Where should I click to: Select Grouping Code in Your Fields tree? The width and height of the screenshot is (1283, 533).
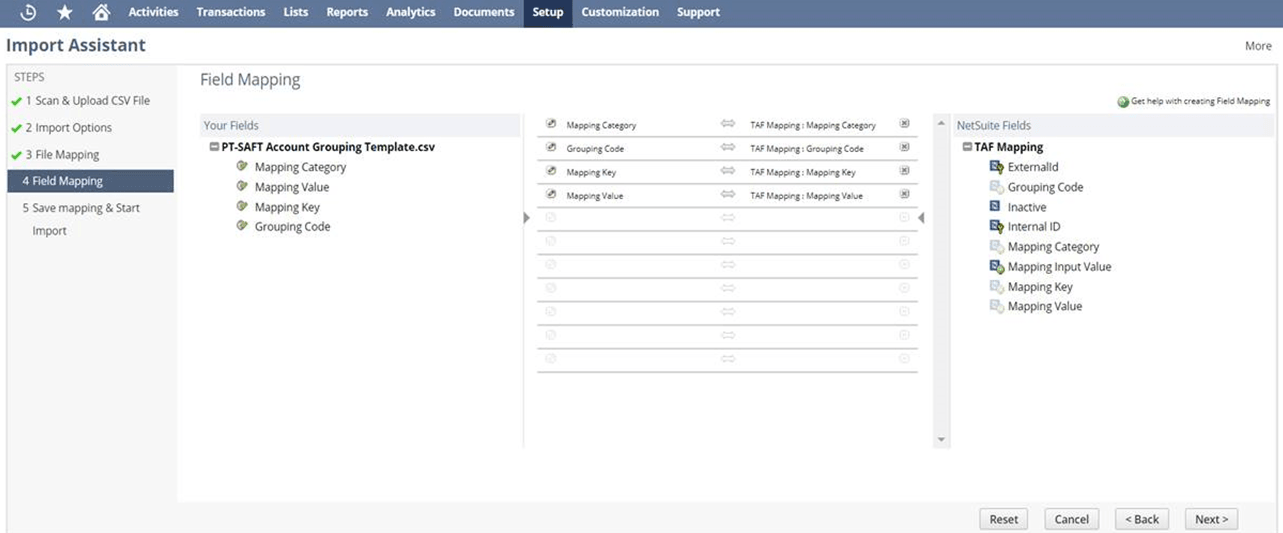(x=293, y=227)
